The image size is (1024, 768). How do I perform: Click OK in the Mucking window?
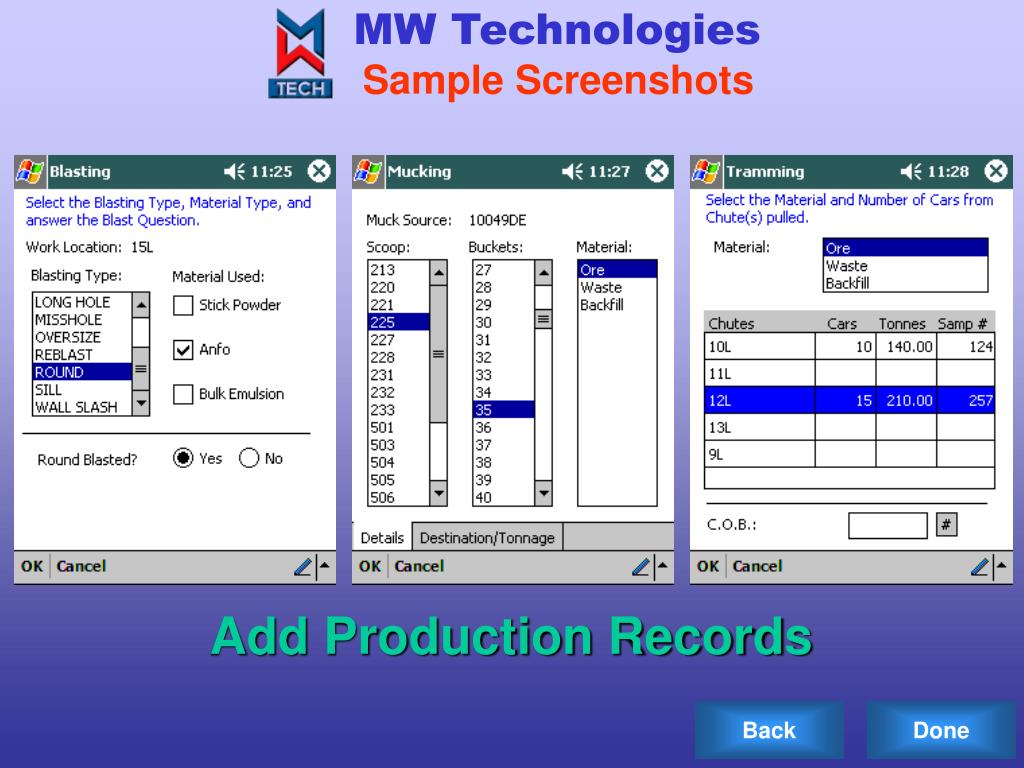(x=370, y=566)
